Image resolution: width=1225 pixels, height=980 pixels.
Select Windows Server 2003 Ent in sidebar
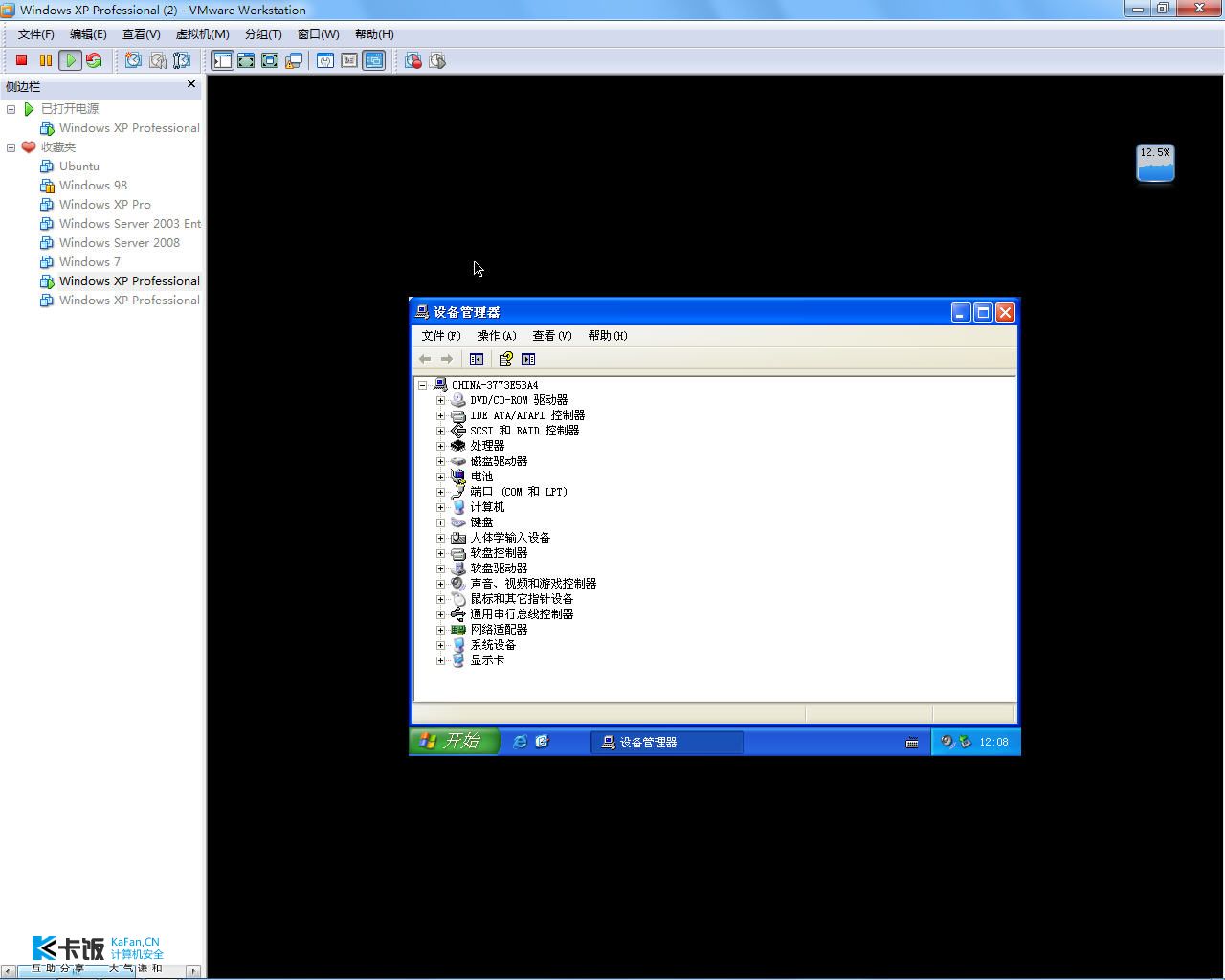(129, 224)
